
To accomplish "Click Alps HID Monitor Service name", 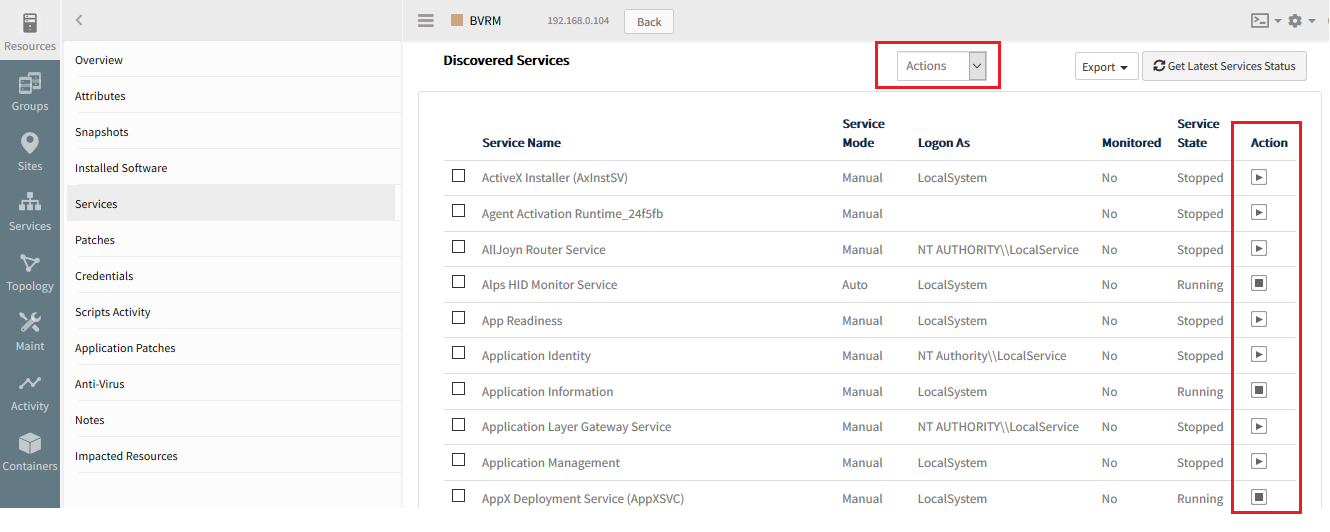I will click(549, 285).
